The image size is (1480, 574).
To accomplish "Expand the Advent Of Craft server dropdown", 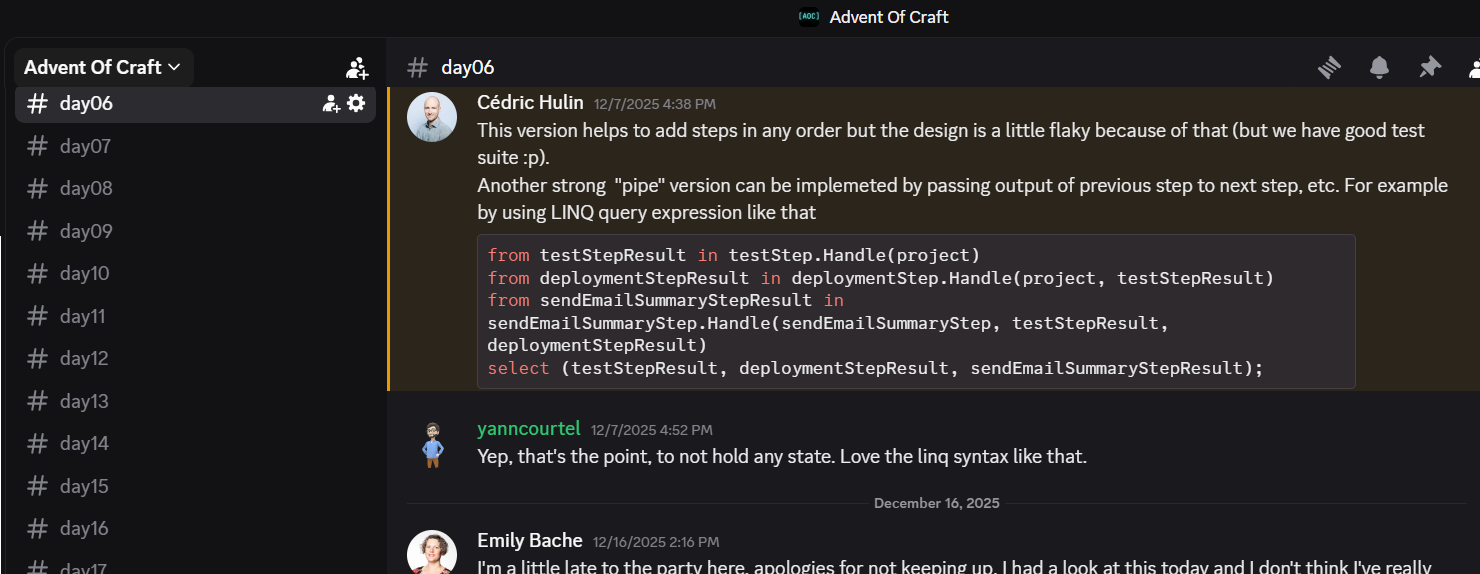I will pyautogui.click(x=103, y=67).
